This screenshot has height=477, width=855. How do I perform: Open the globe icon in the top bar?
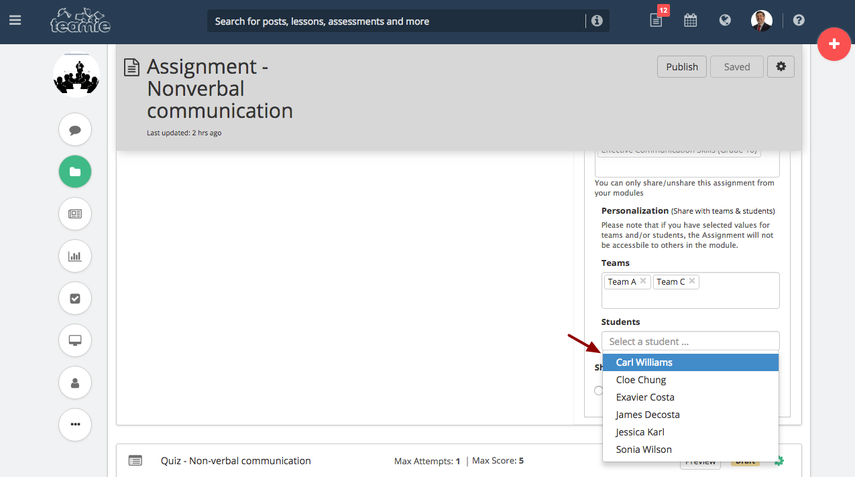coord(725,21)
